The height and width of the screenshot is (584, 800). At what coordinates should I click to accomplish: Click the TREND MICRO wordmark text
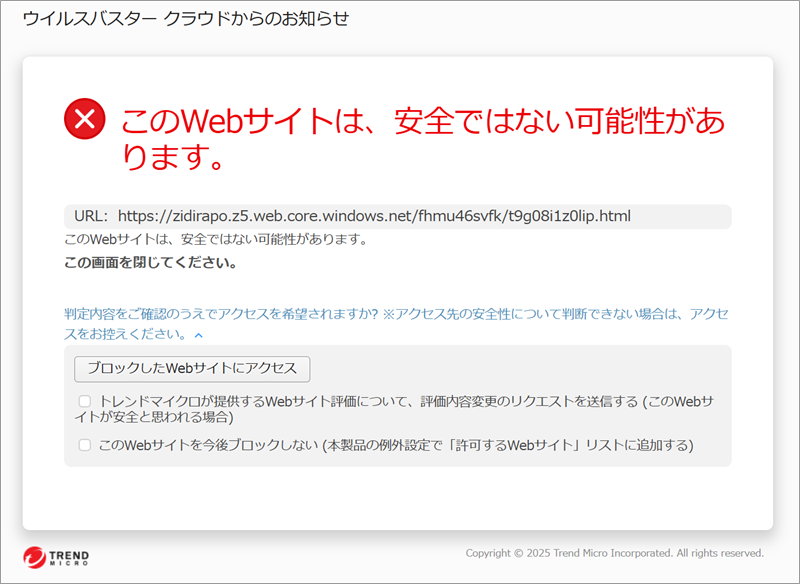[69, 557]
